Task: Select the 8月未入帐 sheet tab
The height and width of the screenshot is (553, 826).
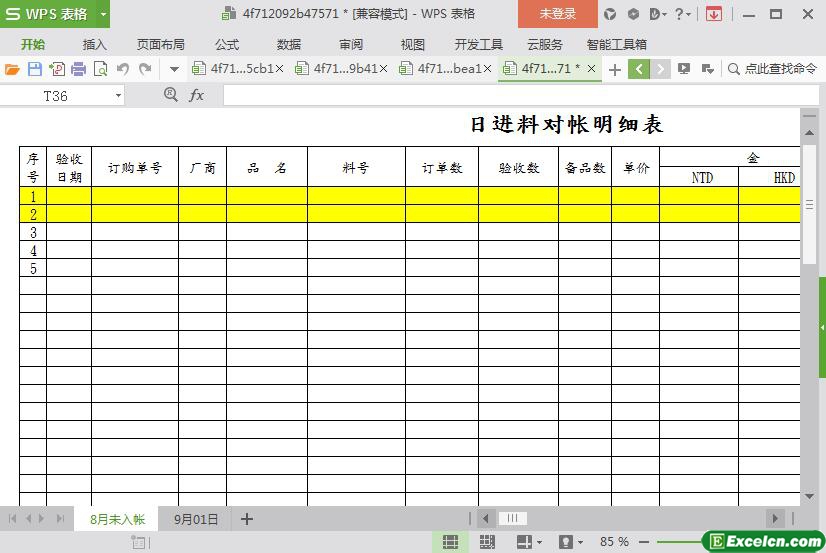Action: click(x=117, y=519)
